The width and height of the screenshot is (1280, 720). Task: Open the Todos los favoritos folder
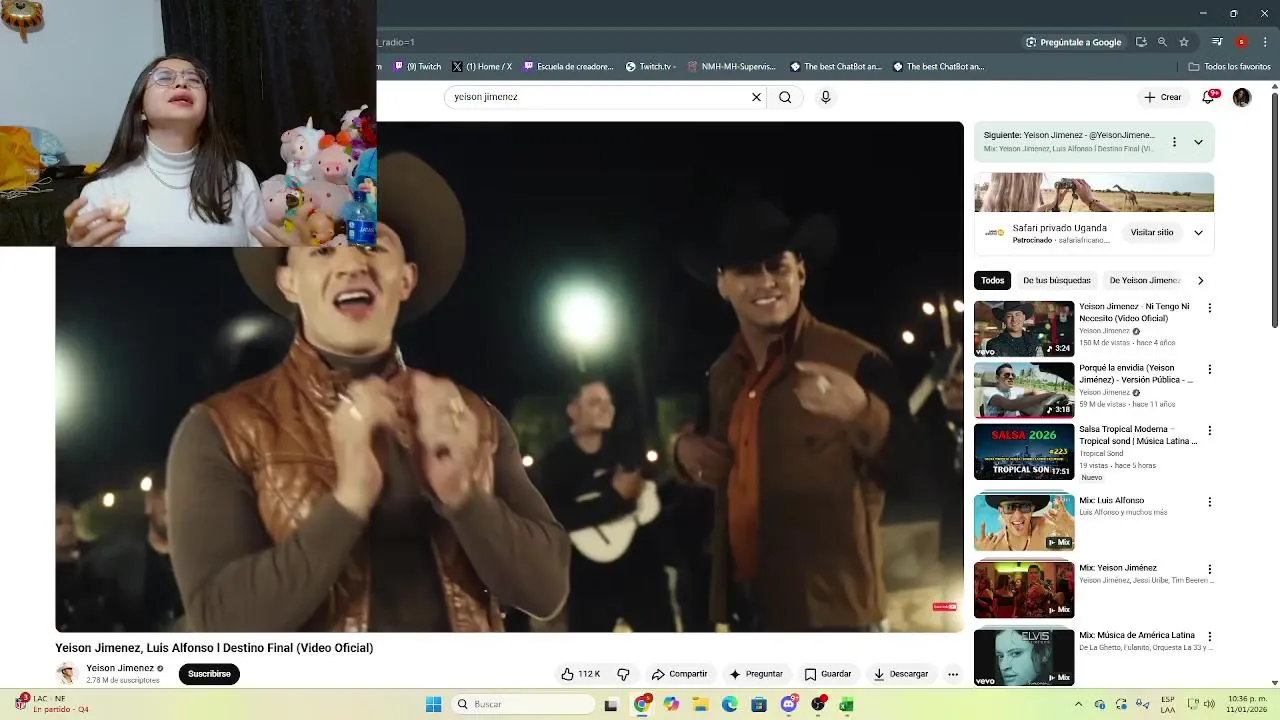(1229, 67)
